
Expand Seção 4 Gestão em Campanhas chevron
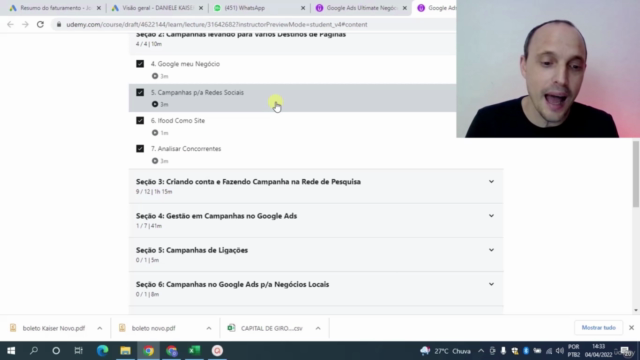point(491,216)
